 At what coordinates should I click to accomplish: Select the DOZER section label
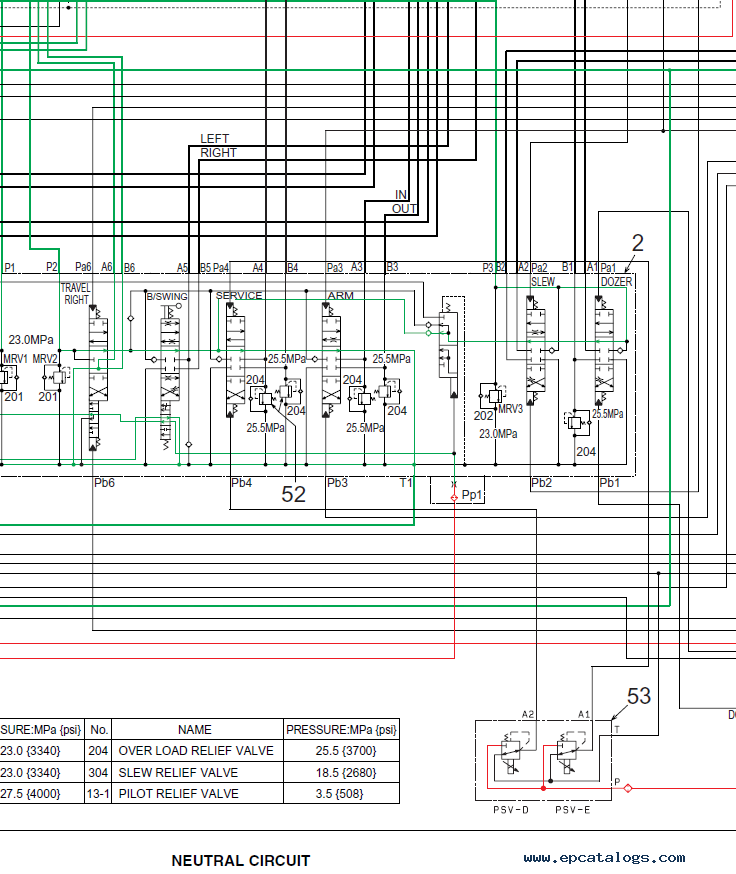(616, 282)
